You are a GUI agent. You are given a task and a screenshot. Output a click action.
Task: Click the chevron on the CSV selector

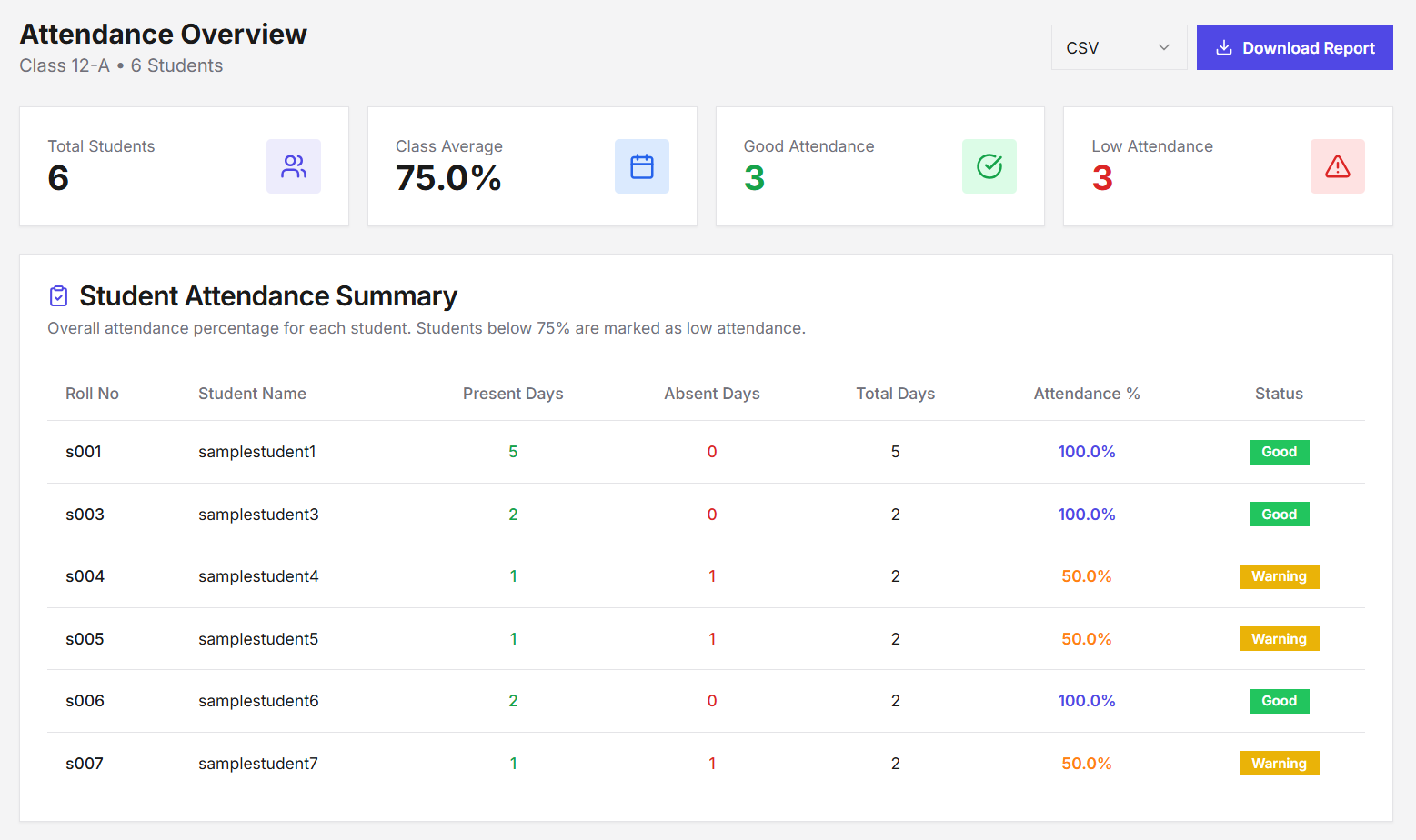1165,47
